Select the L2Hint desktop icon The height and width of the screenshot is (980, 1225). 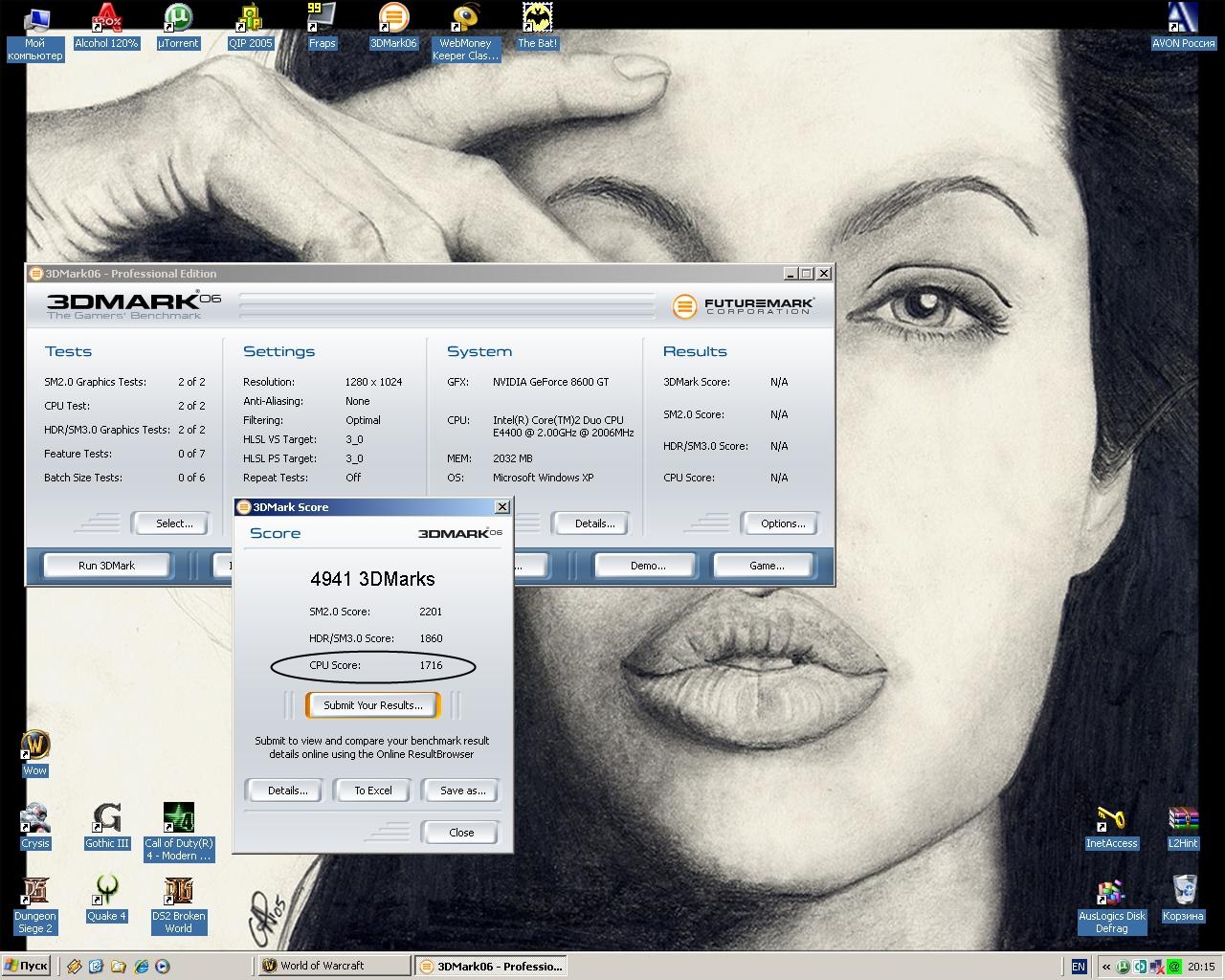(1183, 827)
